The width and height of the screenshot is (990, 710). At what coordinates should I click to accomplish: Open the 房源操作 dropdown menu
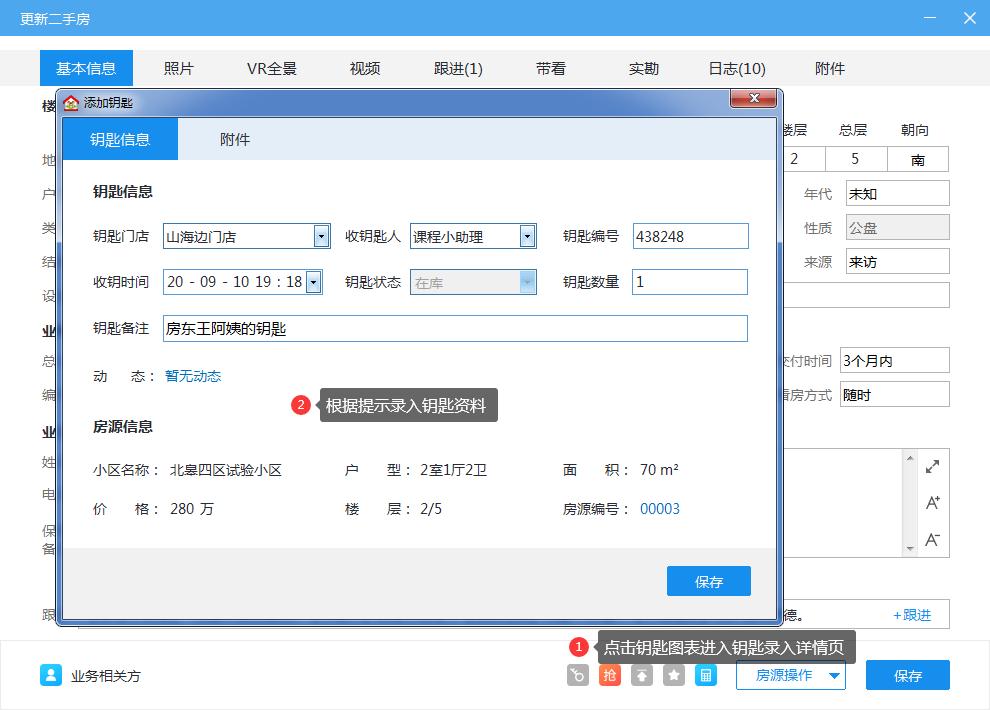790,675
